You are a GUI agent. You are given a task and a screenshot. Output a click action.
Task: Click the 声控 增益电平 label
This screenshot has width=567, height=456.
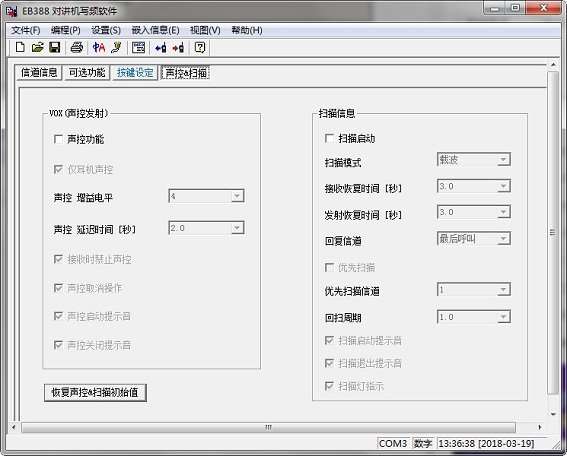83,198
